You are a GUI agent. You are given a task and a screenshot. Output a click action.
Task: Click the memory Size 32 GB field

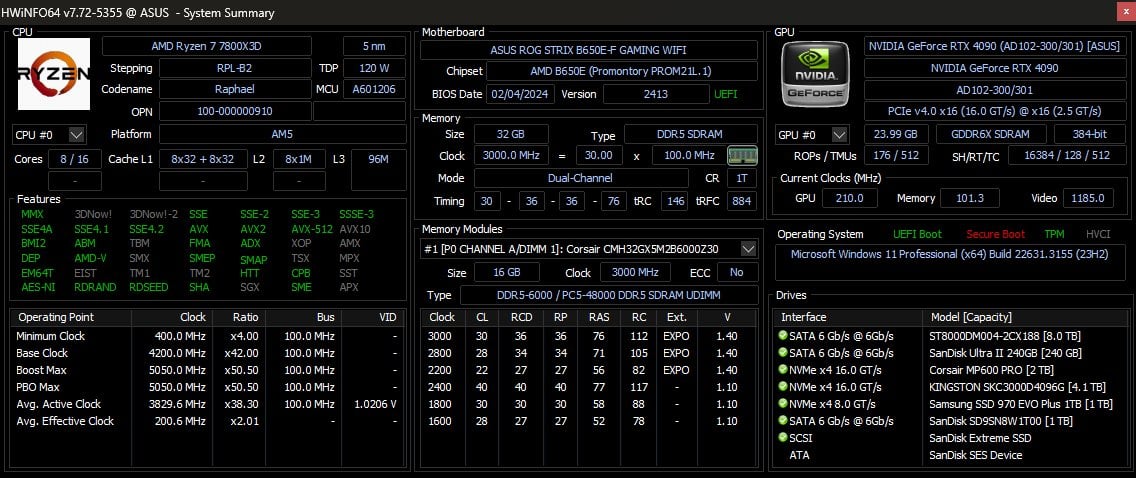pos(511,135)
